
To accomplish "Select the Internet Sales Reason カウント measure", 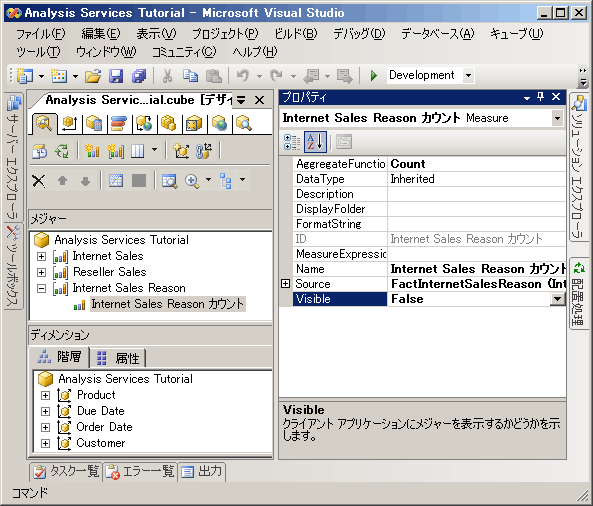I will (x=168, y=304).
